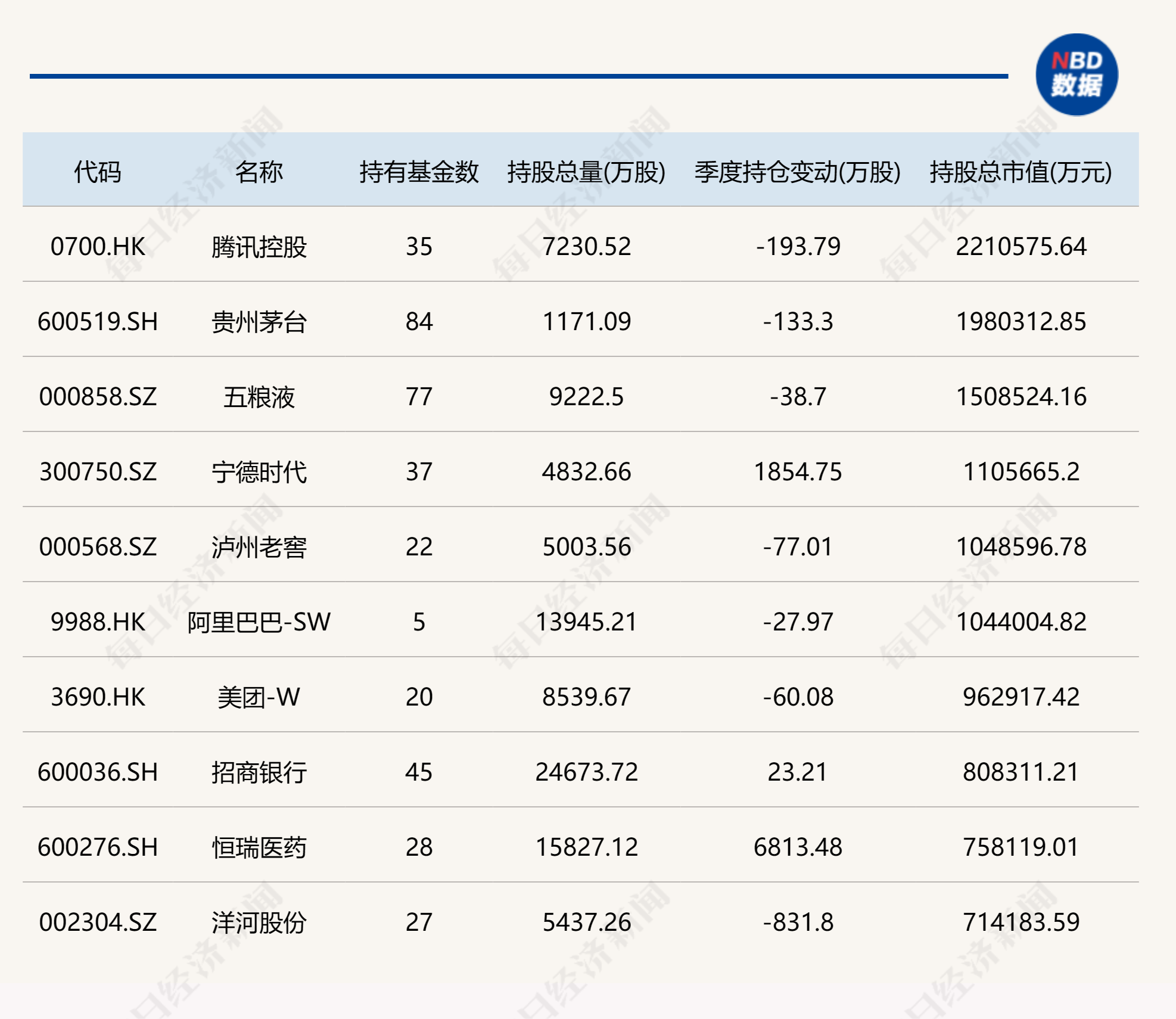Click fund count 84
The width and height of the screenshot is (1176, 1019).
pos(419,322)
